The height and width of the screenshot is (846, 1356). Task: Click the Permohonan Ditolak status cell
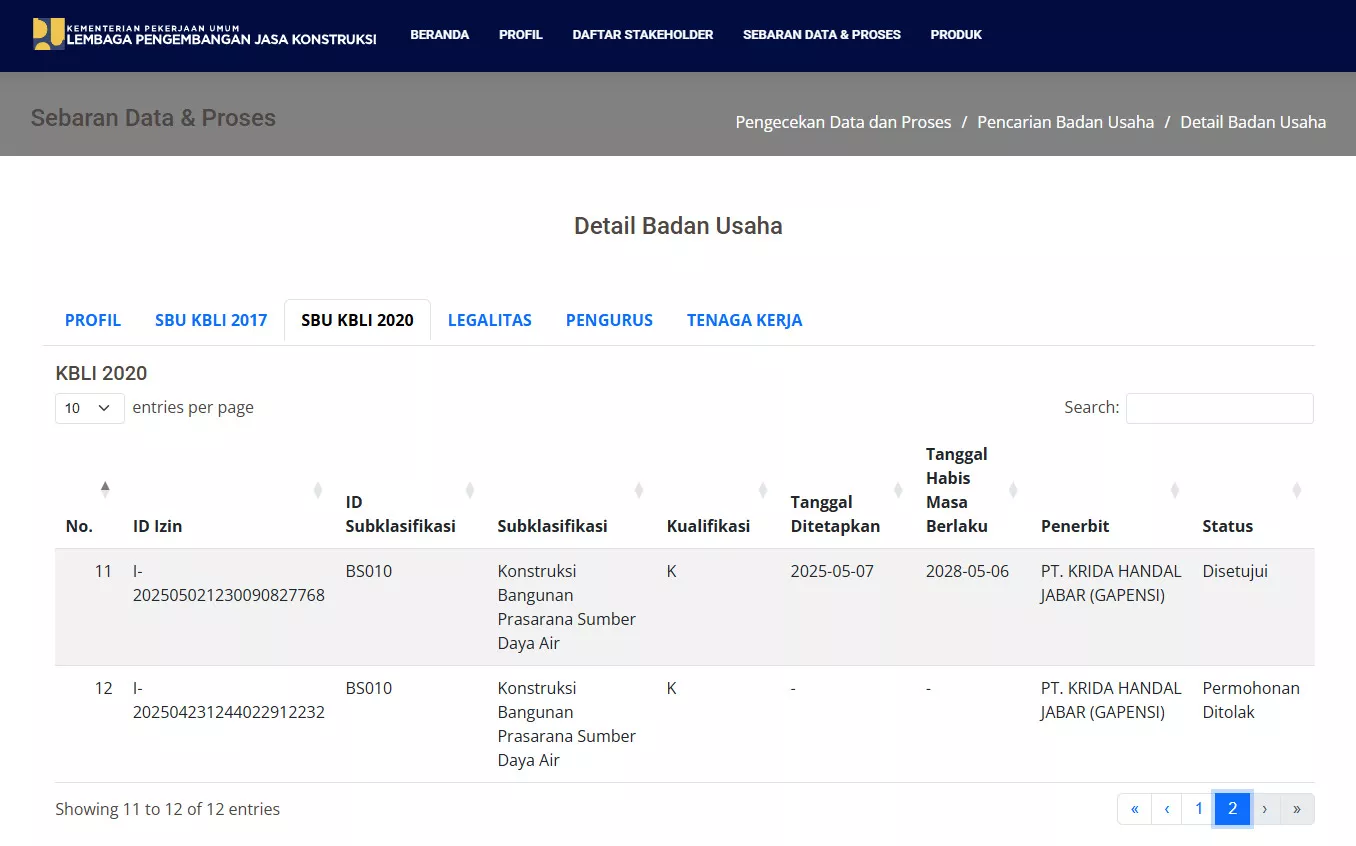coord(1251,700)
